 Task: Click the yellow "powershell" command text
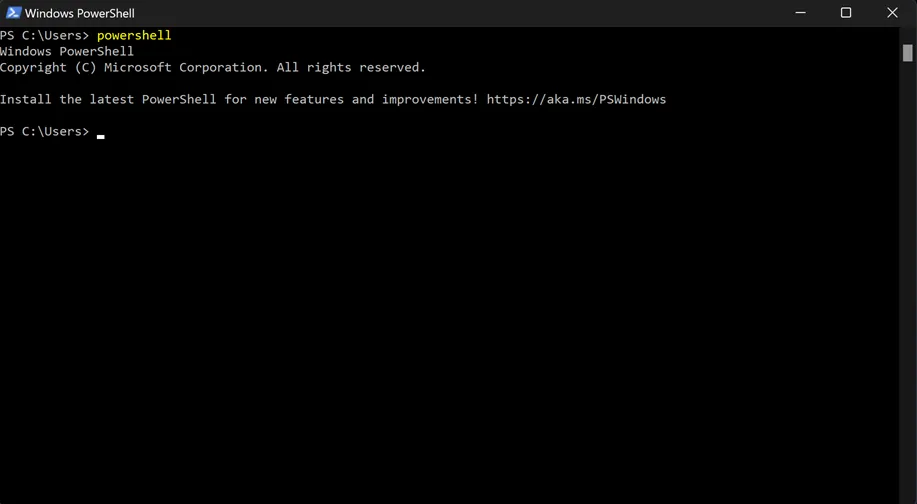[x=134, y=36]
